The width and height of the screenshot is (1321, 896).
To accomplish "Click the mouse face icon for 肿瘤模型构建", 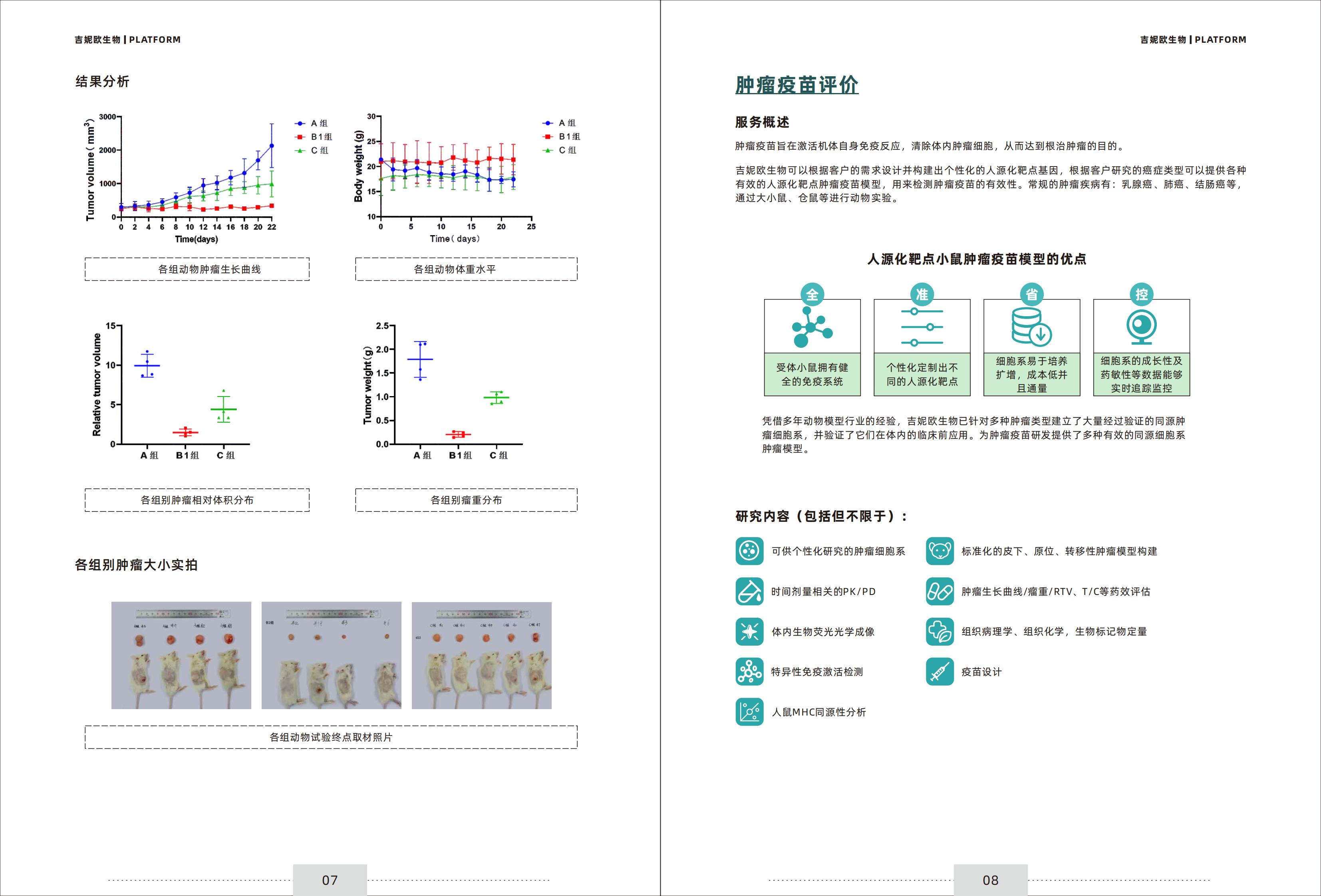I will 940,551.
